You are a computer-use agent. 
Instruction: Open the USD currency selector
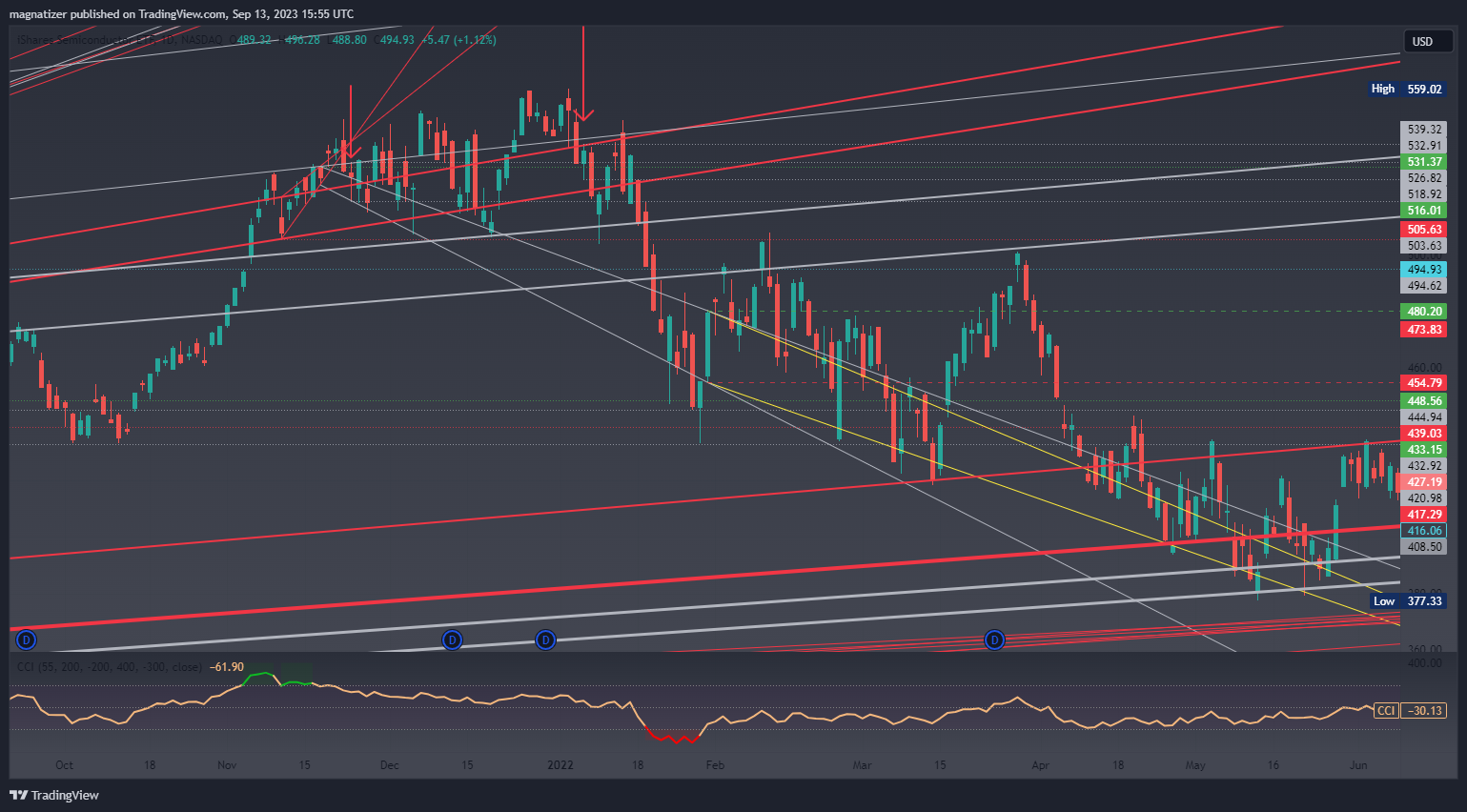pyautogui.click(x=1428, y=41)
